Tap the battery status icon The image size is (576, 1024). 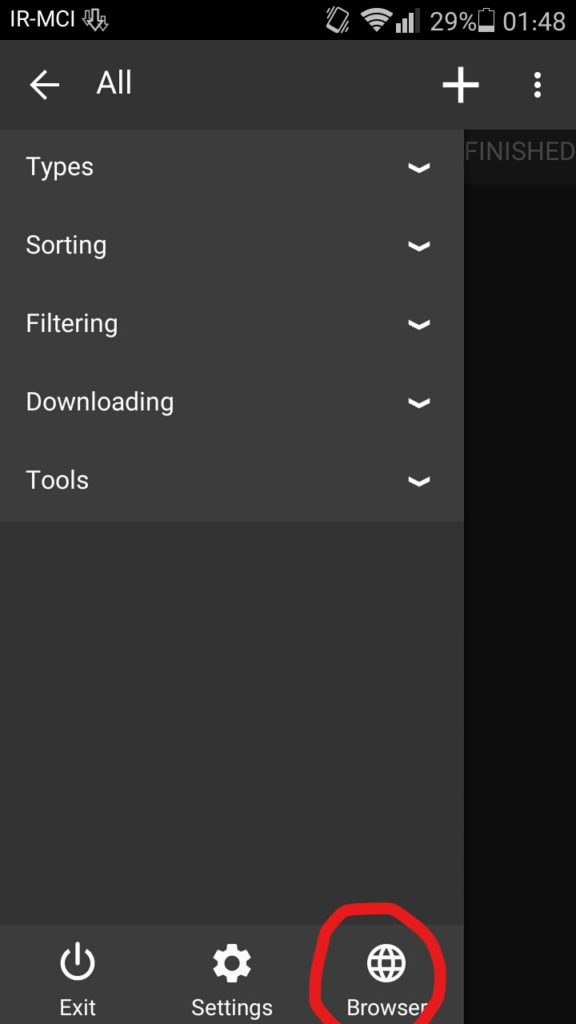click(x=486, y=21)
